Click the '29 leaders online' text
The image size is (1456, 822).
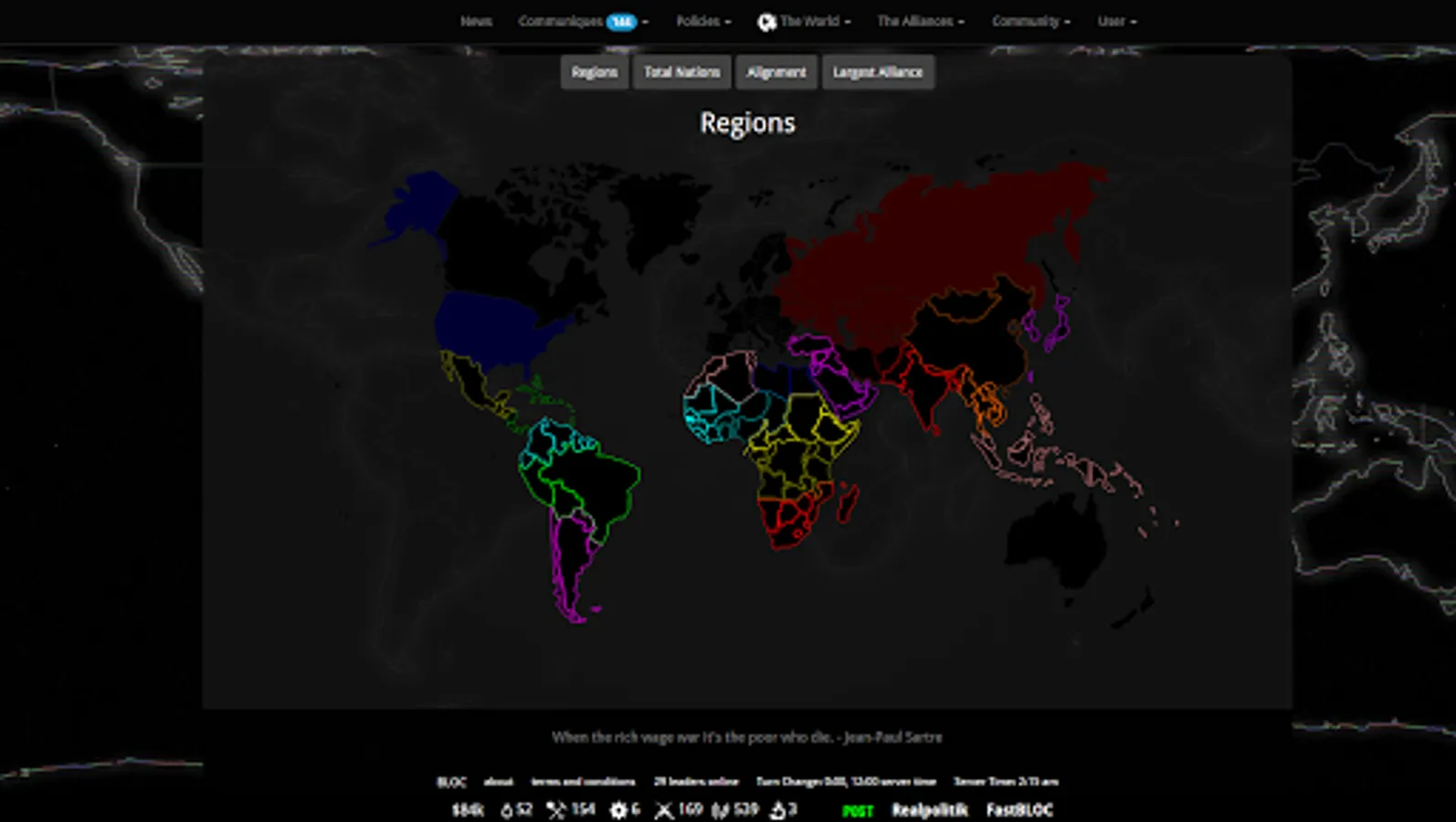click(x=696, y=782)
